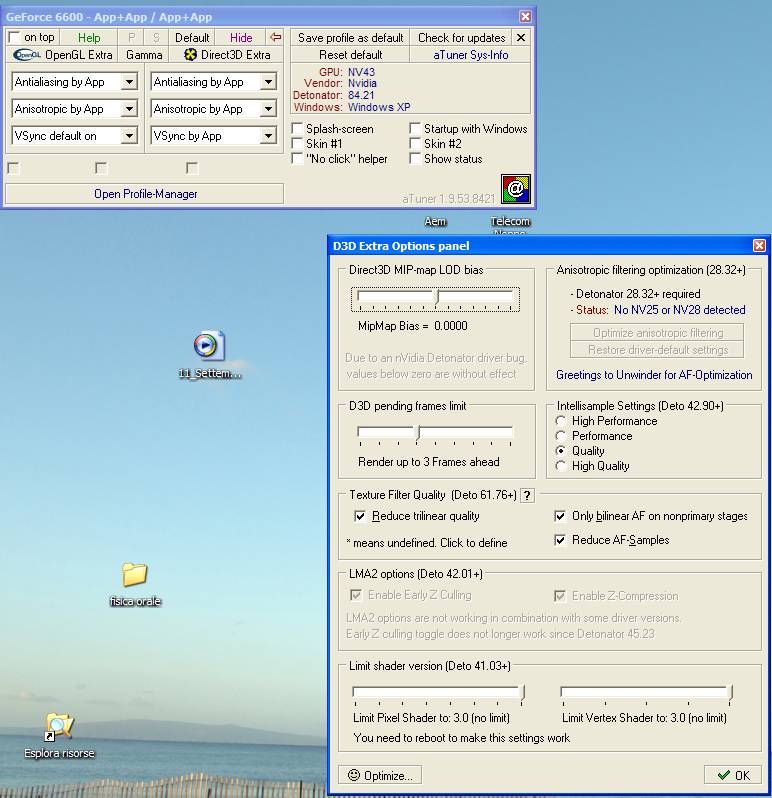
Task: Disable Reduce trilinear quality checkbox
Action: click(361, 516)
